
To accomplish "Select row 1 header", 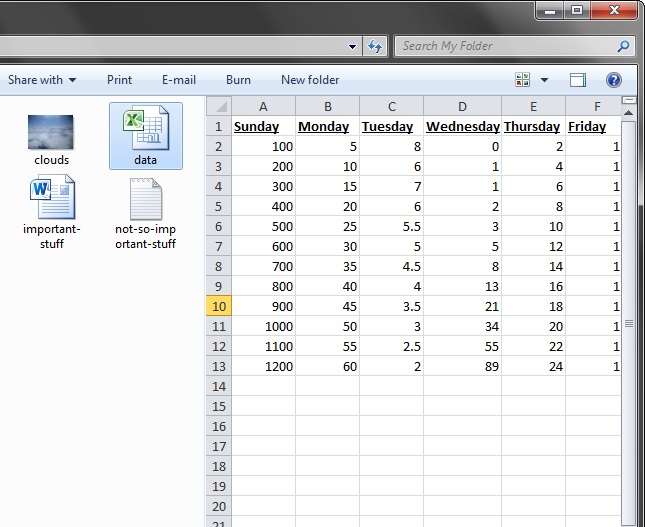I will pos(219,126).
